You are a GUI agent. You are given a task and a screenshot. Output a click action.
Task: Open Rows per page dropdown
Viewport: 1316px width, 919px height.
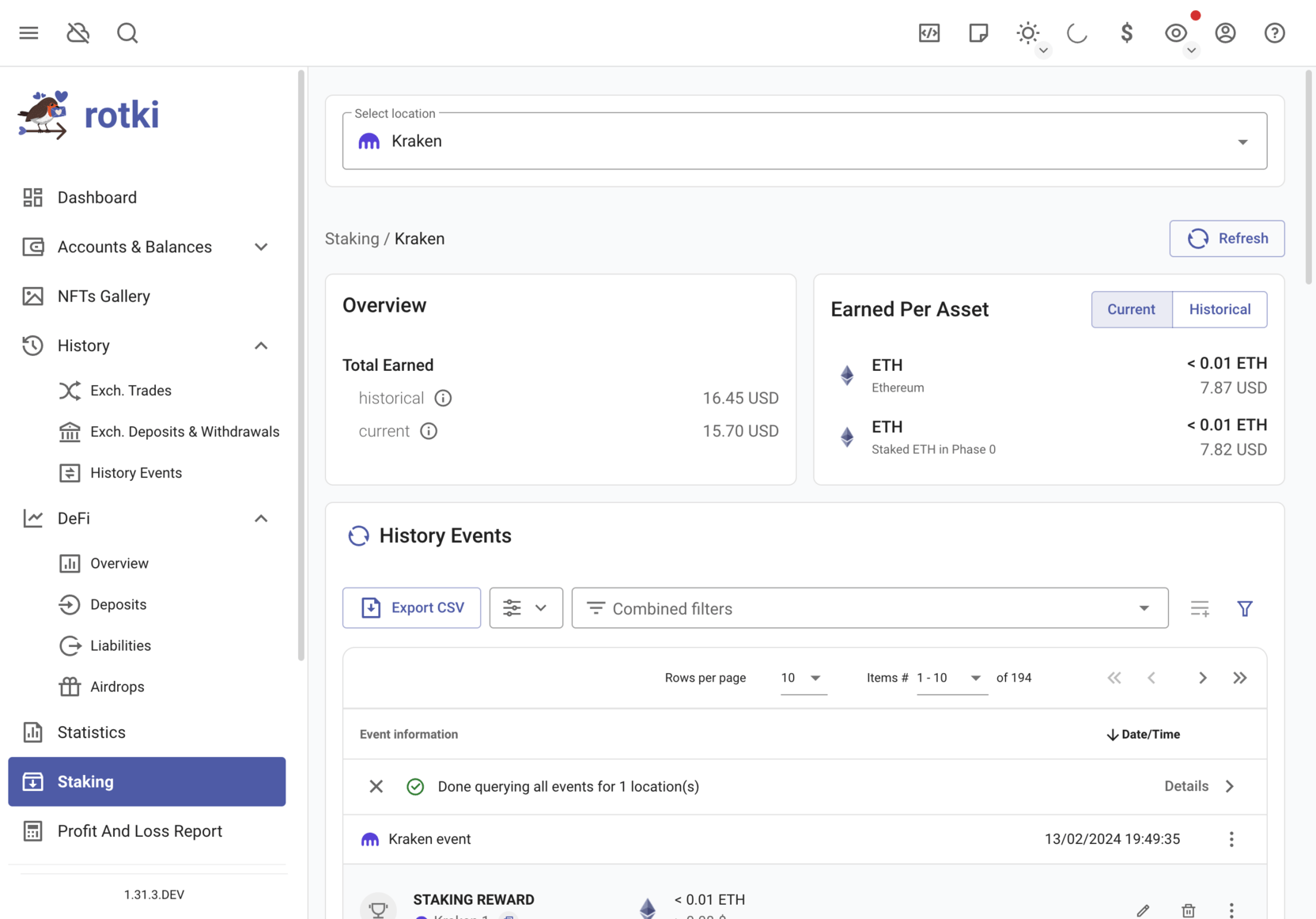(x=804, y=678)
